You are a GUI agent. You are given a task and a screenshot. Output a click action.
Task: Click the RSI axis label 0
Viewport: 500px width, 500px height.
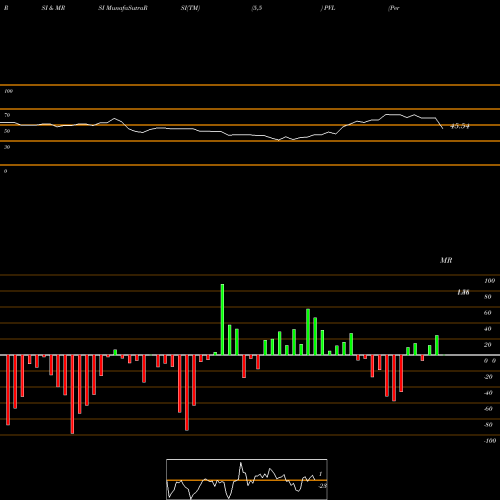tap(5, 171)
